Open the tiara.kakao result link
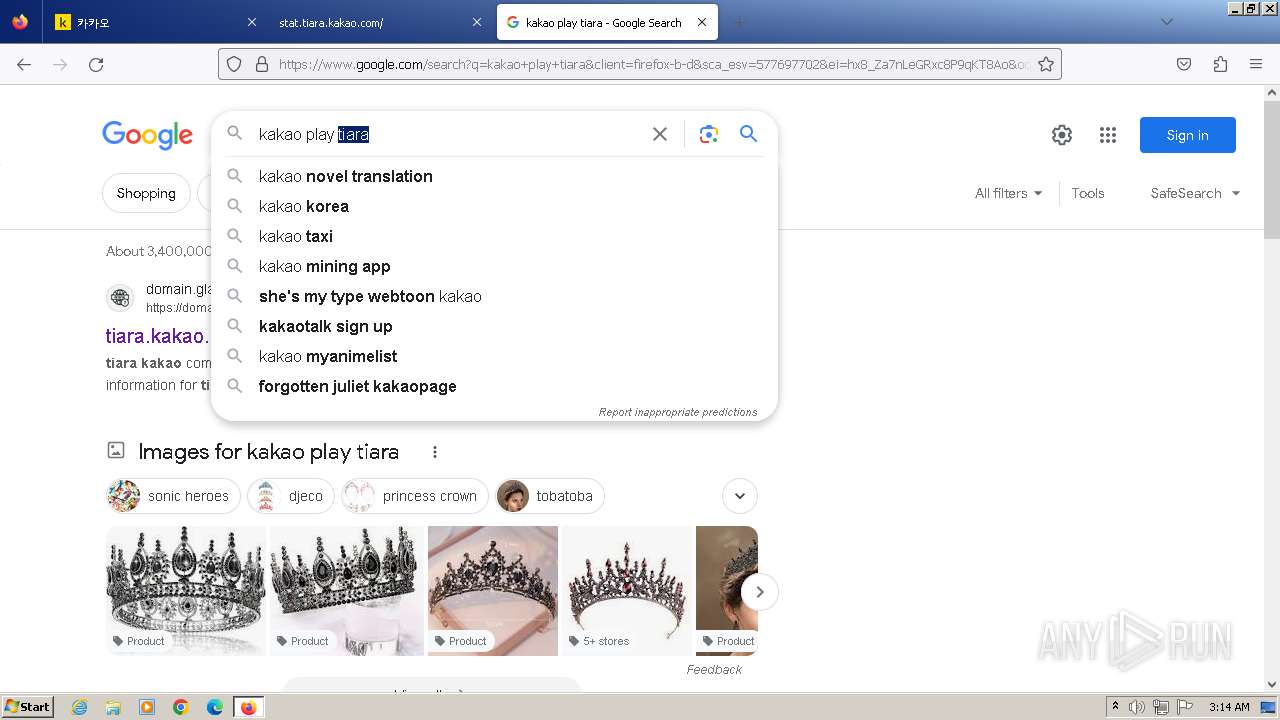The height and width of the screenshot is (720, 1280). [157, 336]
